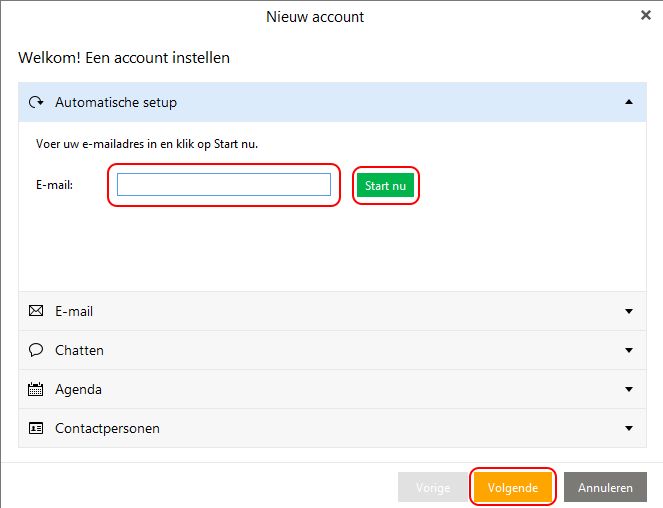The image size is (663, 508).
Task: Close the Nieuw account dialog
Action: [x=645, y=15]
